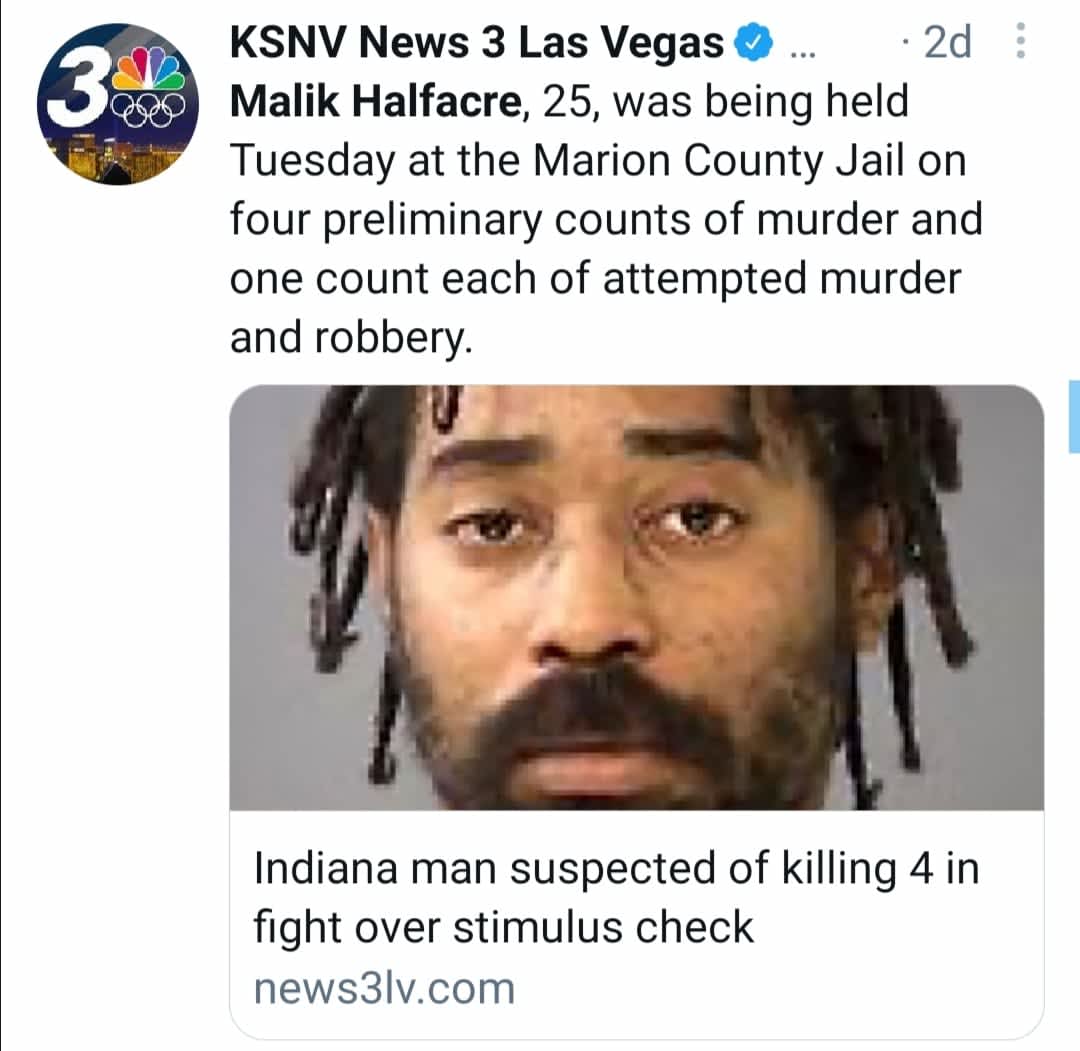The image size is (1080, 1051).
Task: Click the NBC peacock logo in avatar
Action: (149, 68)
